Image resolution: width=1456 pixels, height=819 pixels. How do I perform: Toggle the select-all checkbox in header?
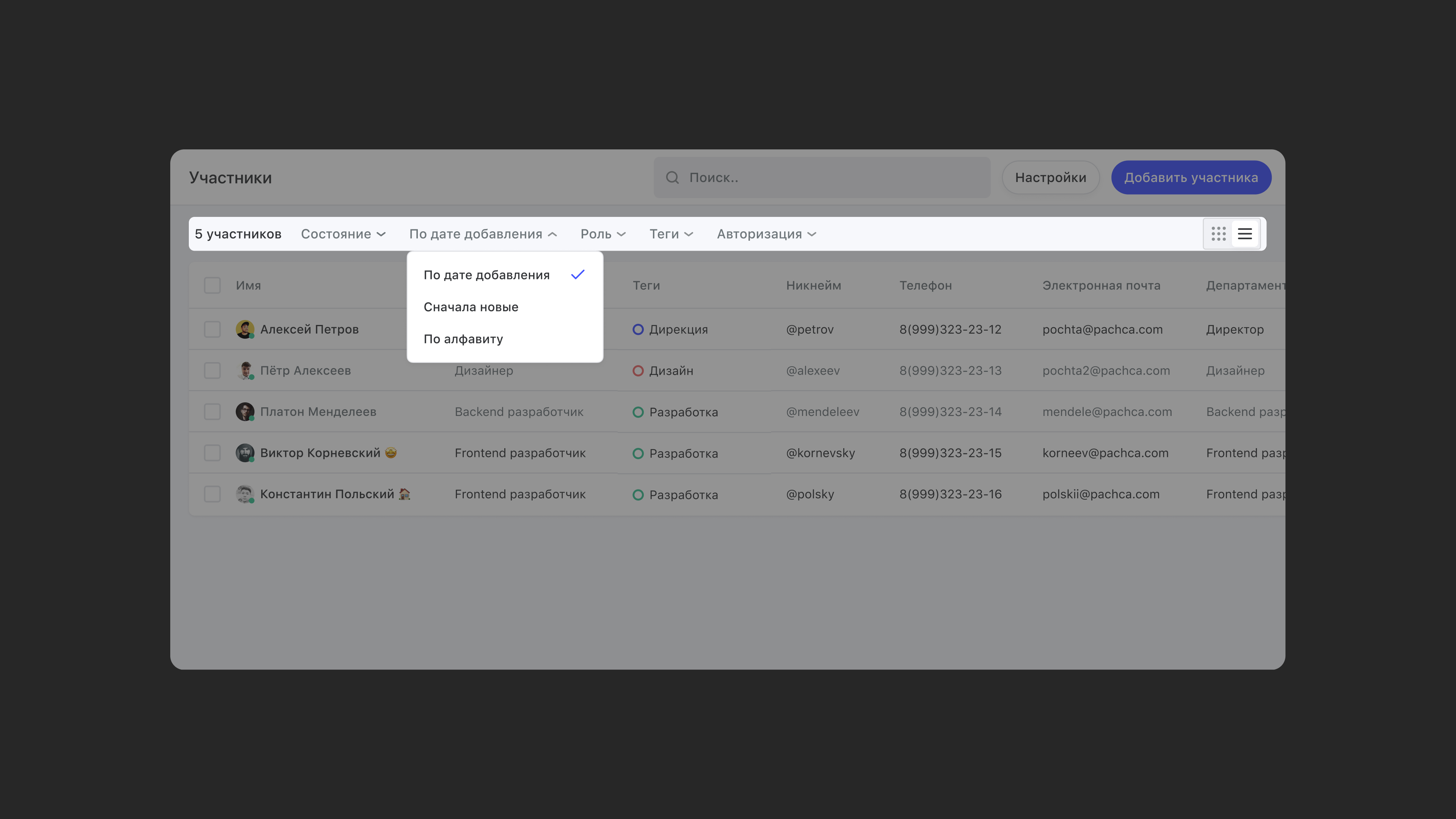tap(212, 285)
